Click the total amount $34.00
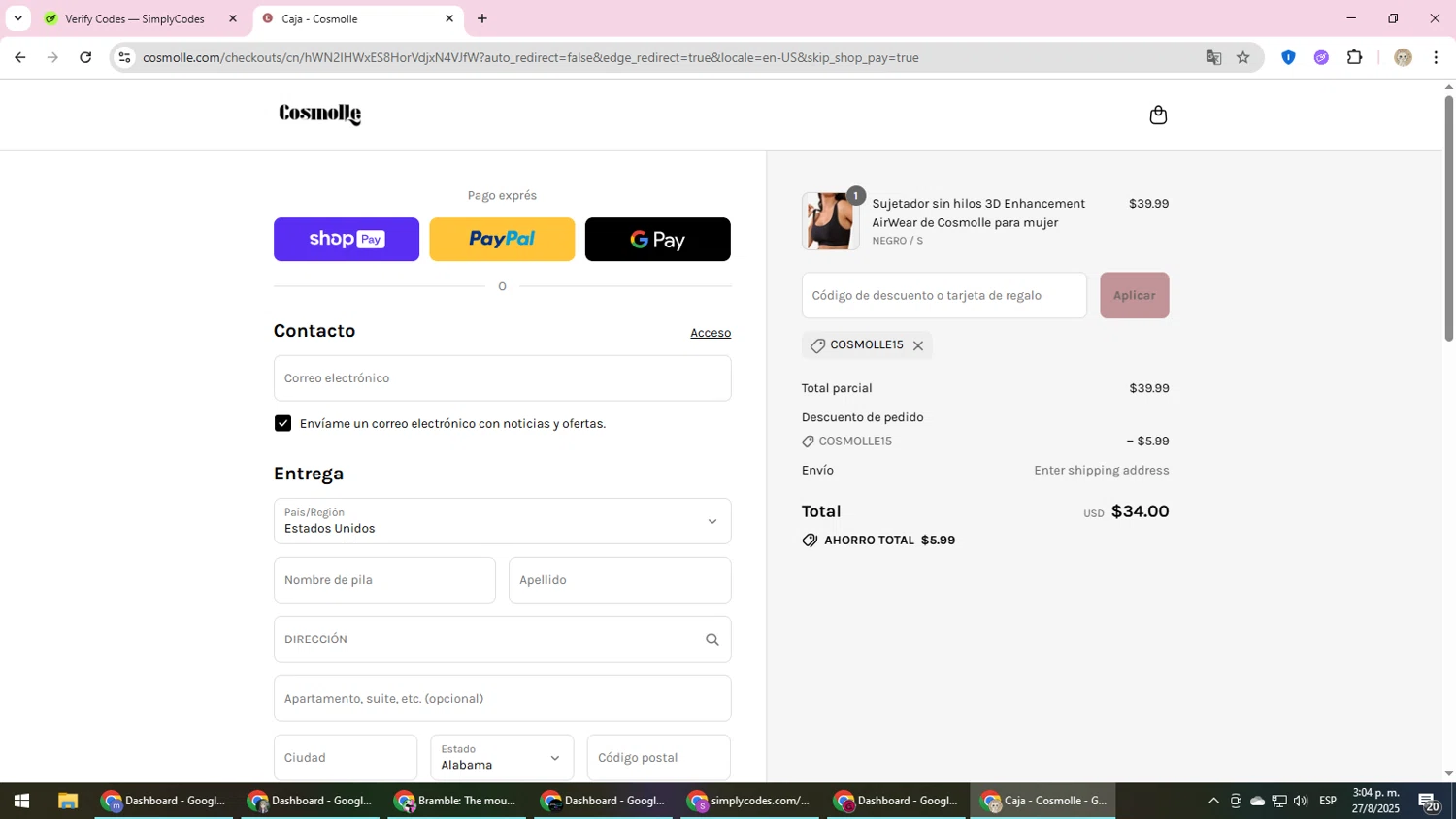 click(x=1140, y=511)
